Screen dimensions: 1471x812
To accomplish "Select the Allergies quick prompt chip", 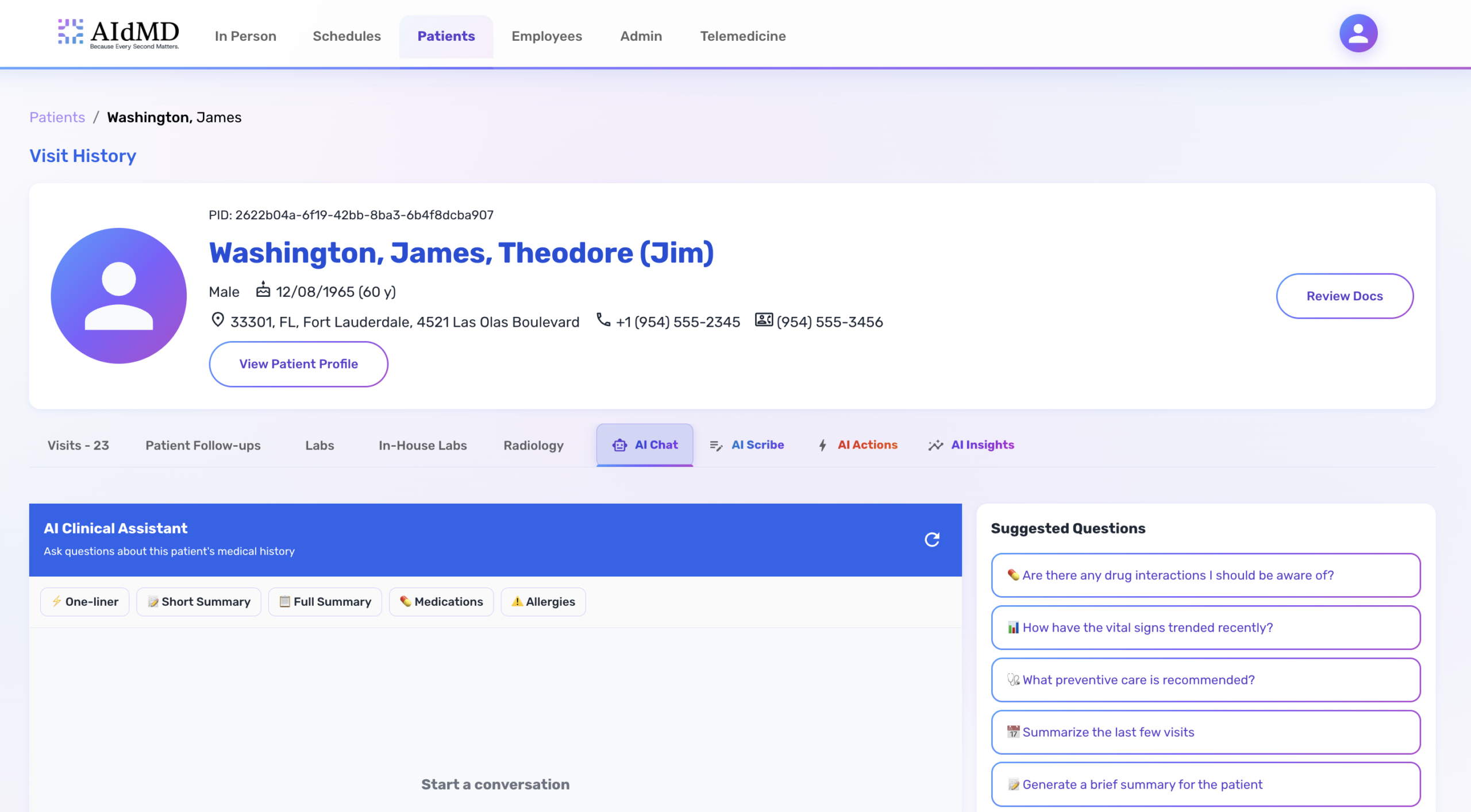I will tap(543, 601).
